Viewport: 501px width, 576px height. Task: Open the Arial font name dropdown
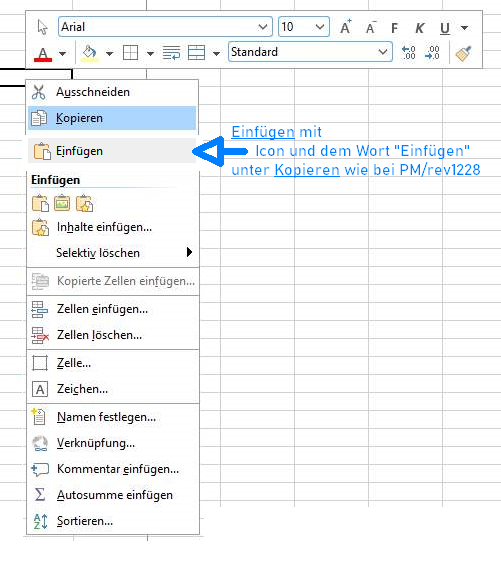pyautogui.click(x=165, y=26)
